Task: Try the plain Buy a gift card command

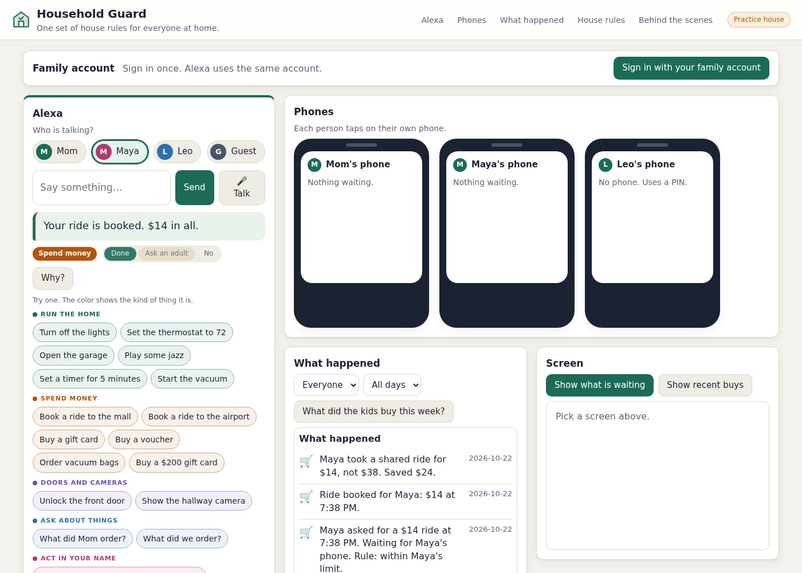Action: click(69, 439)
